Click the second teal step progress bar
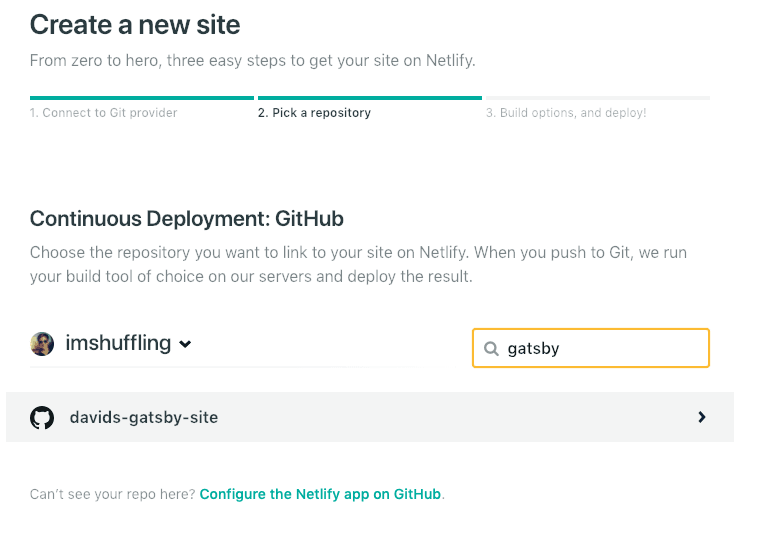Viewport: 774px width, 540px height. point(370,98)
